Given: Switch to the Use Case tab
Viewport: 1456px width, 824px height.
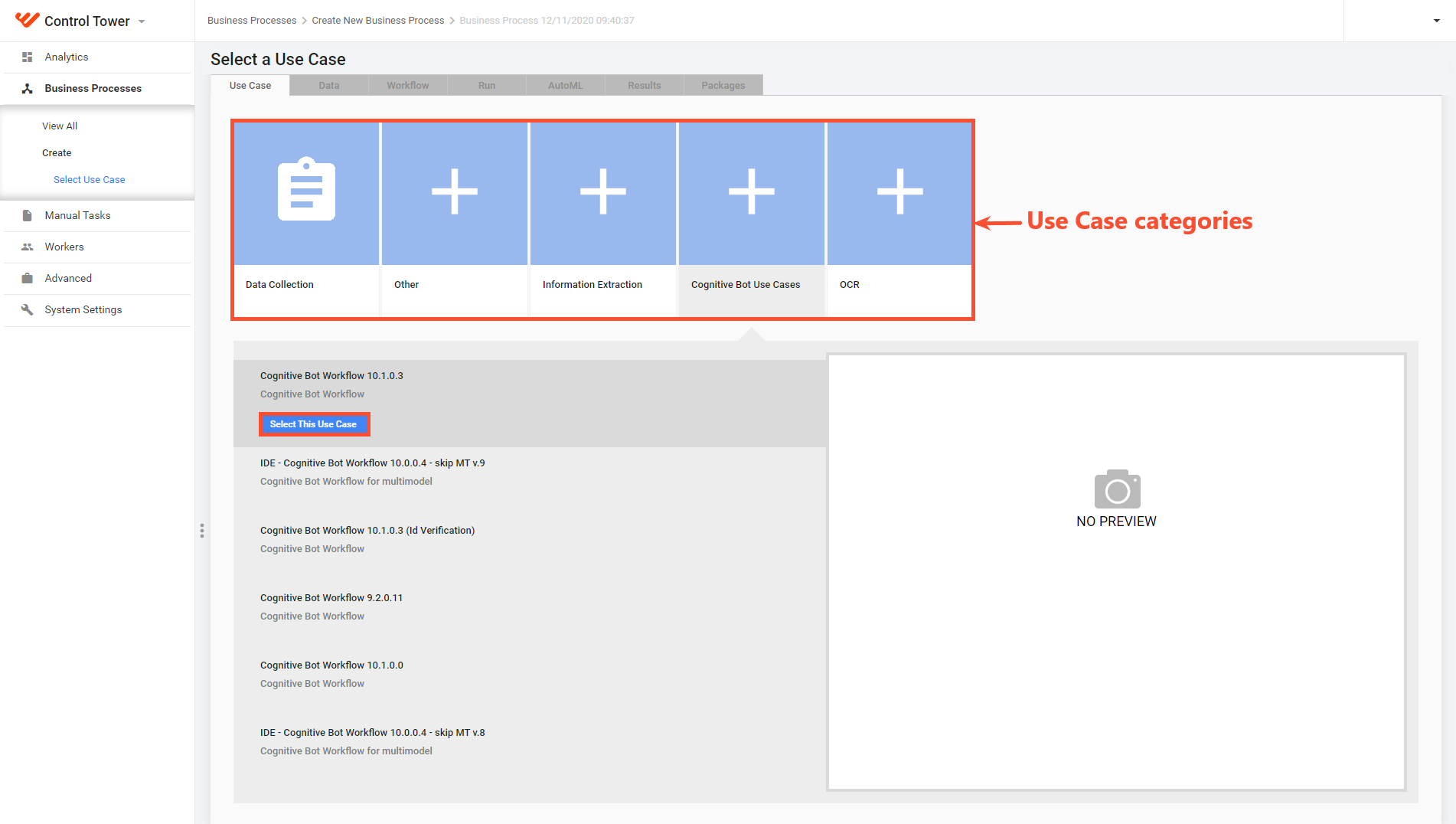Looking at the screenshot, I should click(250, 85).
